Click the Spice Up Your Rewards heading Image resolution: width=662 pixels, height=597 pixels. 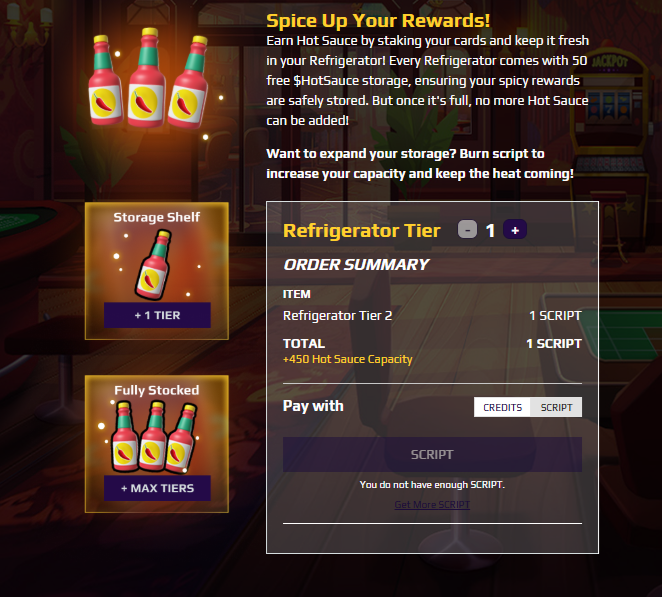378,21
